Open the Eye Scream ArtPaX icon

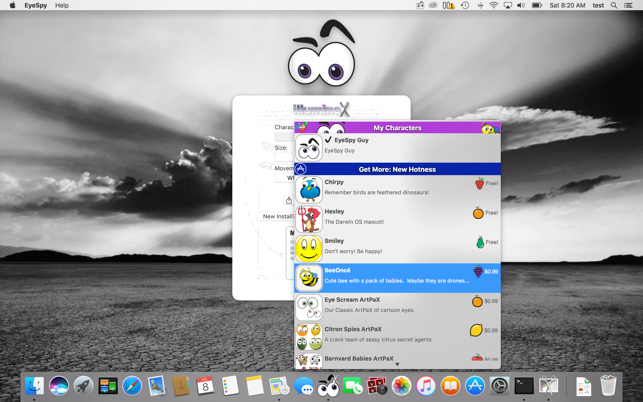click(308, 307)
